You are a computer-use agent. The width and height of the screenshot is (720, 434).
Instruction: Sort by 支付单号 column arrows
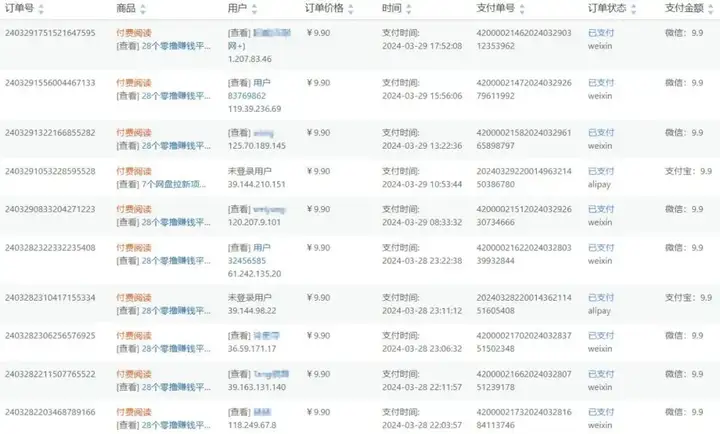pos(522,9)
